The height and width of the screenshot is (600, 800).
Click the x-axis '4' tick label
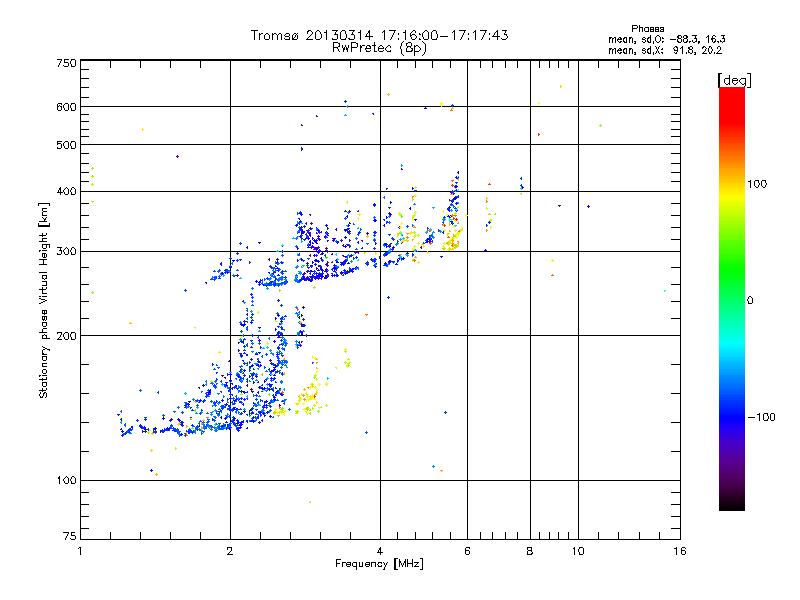(x=380, y=551)
